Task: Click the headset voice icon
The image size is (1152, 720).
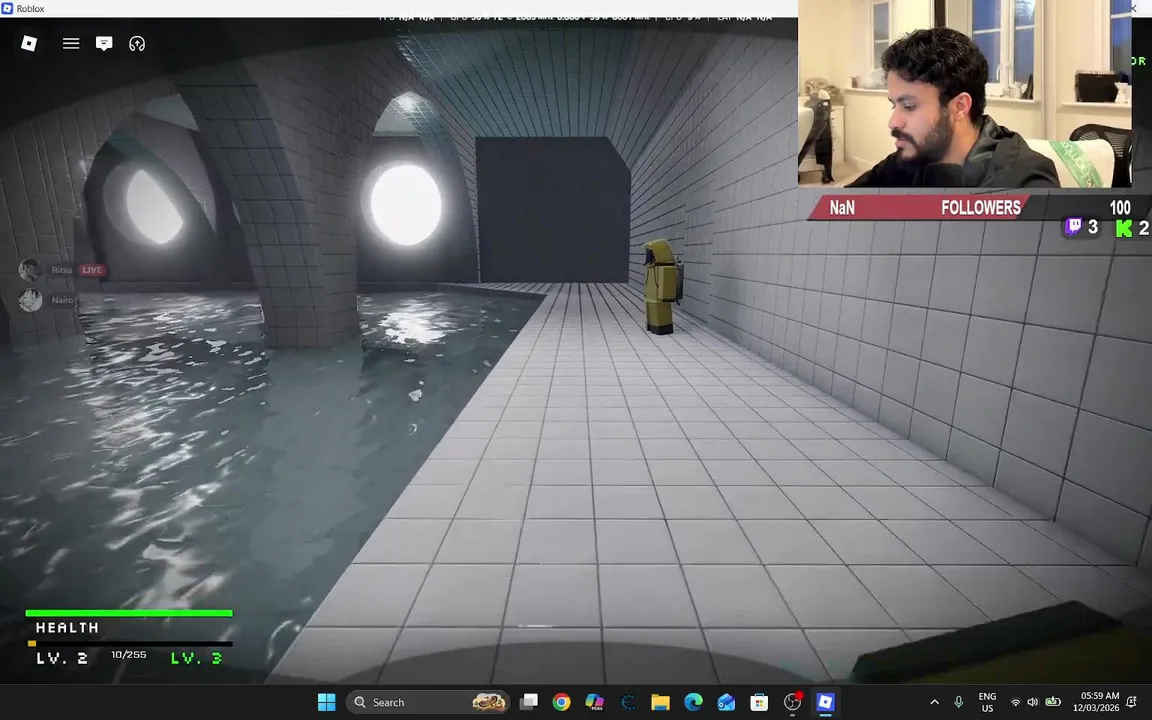Action: tap(137, 43)
